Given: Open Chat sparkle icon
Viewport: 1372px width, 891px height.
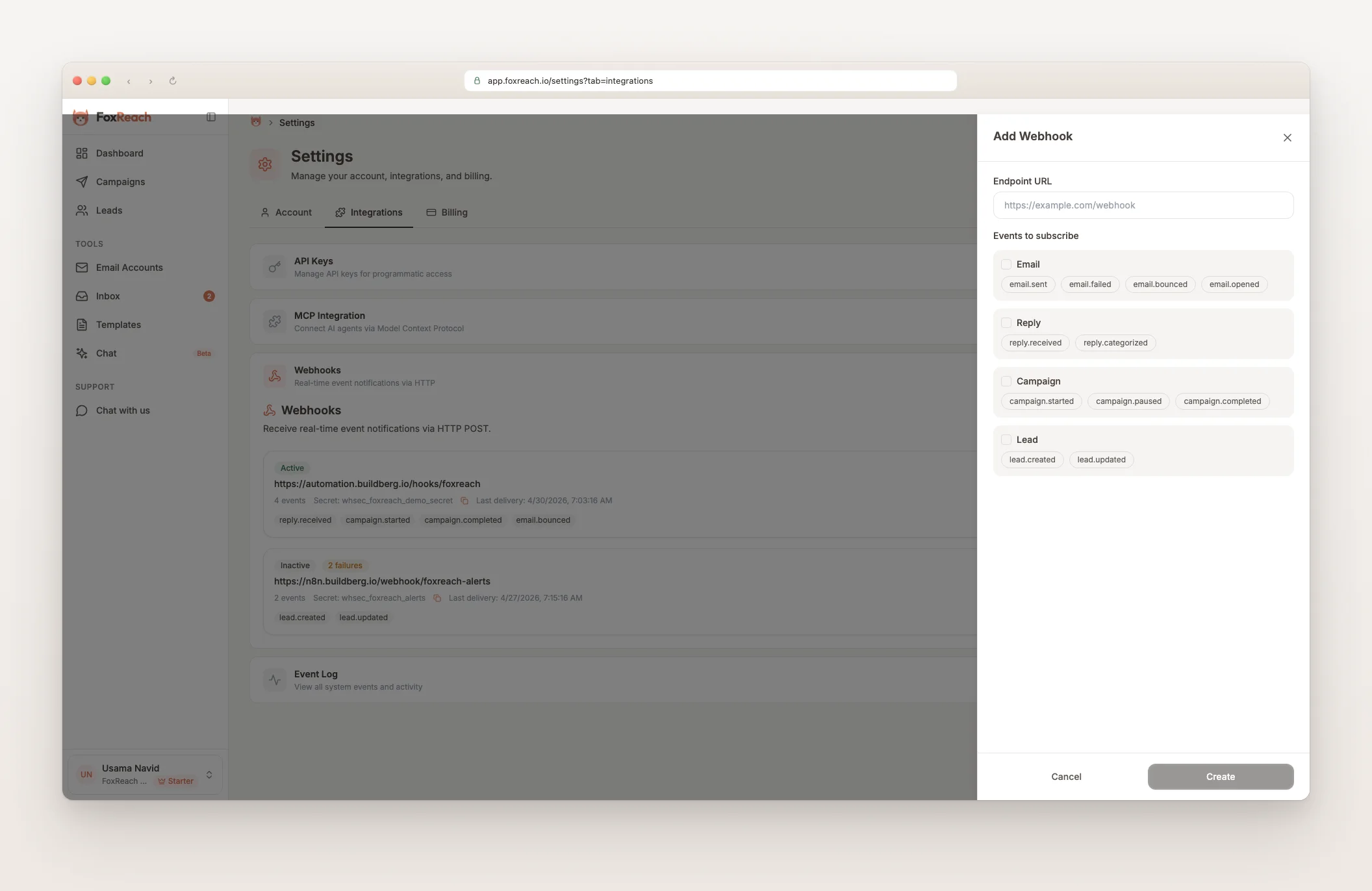Looking at the screenshot, I should 82,353.
